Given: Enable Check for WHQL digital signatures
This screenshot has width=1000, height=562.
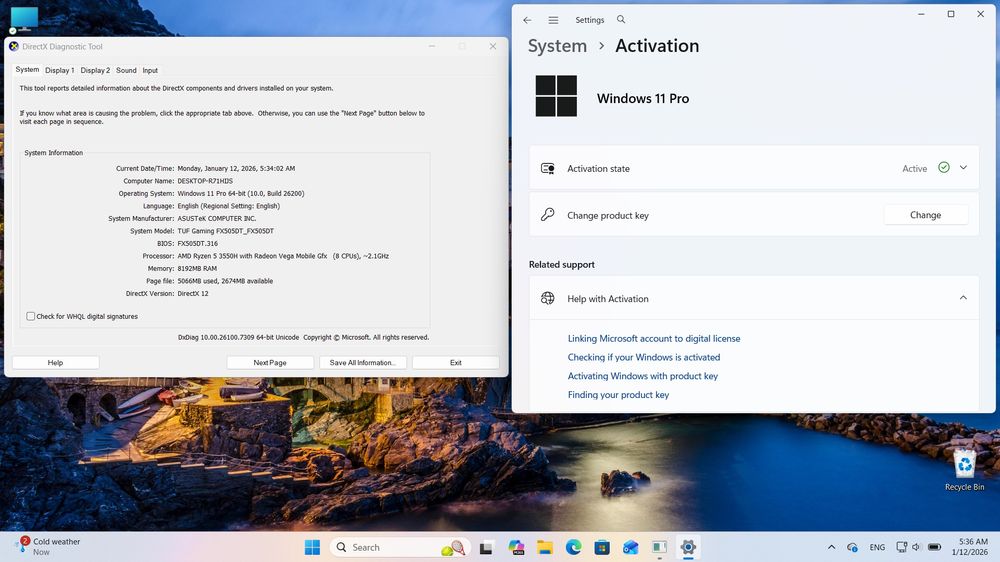Looking at the screenshot, I should pos(31,316).
